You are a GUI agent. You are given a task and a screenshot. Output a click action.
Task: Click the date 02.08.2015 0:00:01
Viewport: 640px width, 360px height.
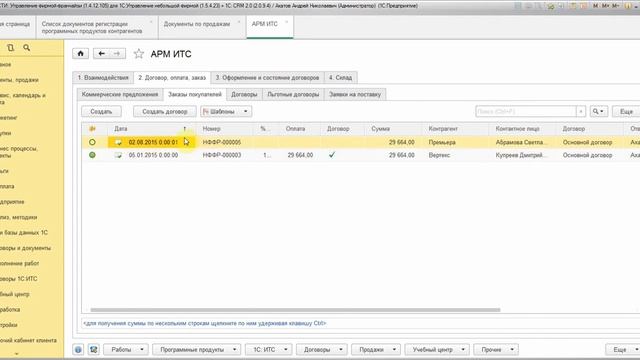point(153,142)
